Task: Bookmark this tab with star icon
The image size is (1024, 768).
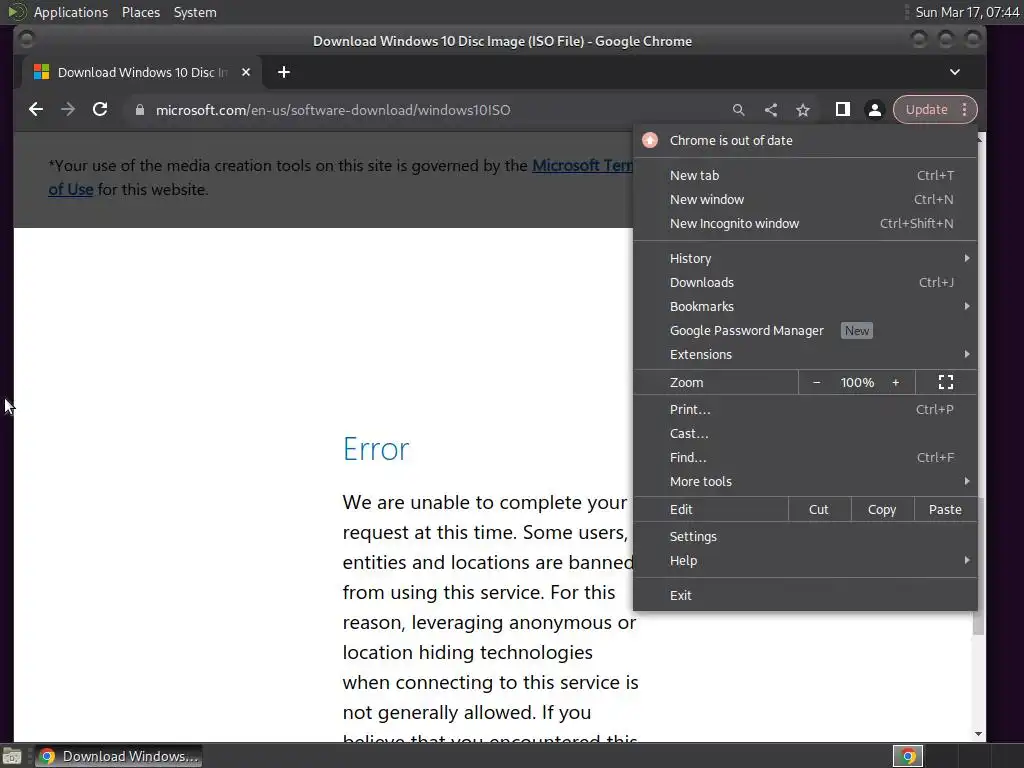Action: click(803, 110)
